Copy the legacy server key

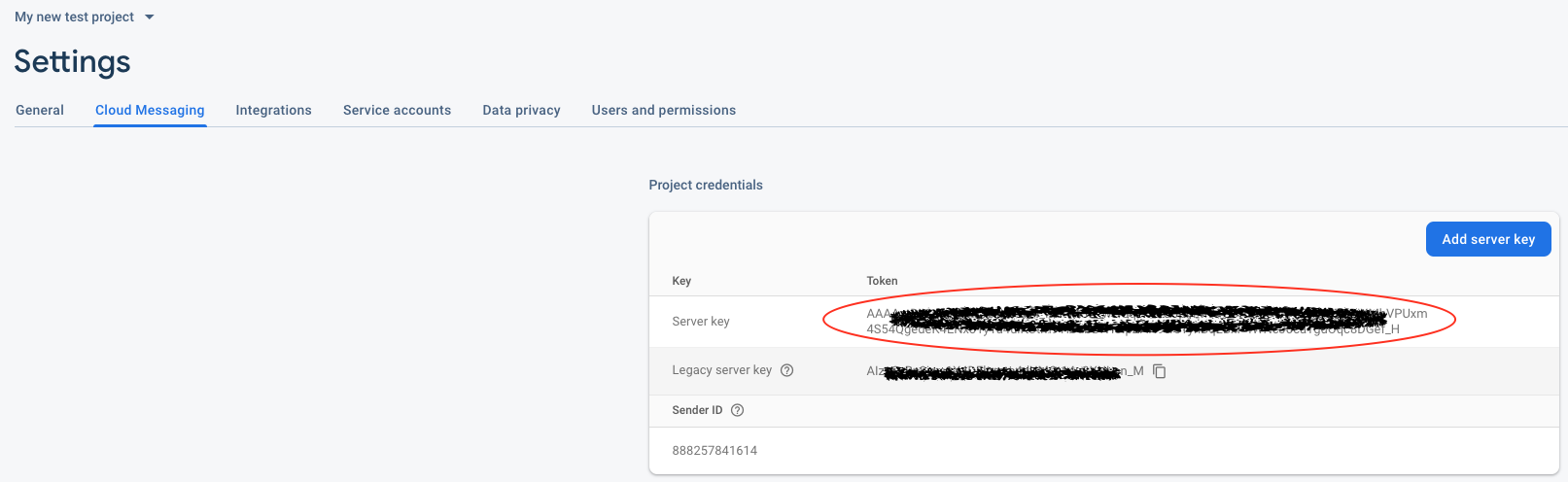pyautogui.click(x=1159, y=371)
